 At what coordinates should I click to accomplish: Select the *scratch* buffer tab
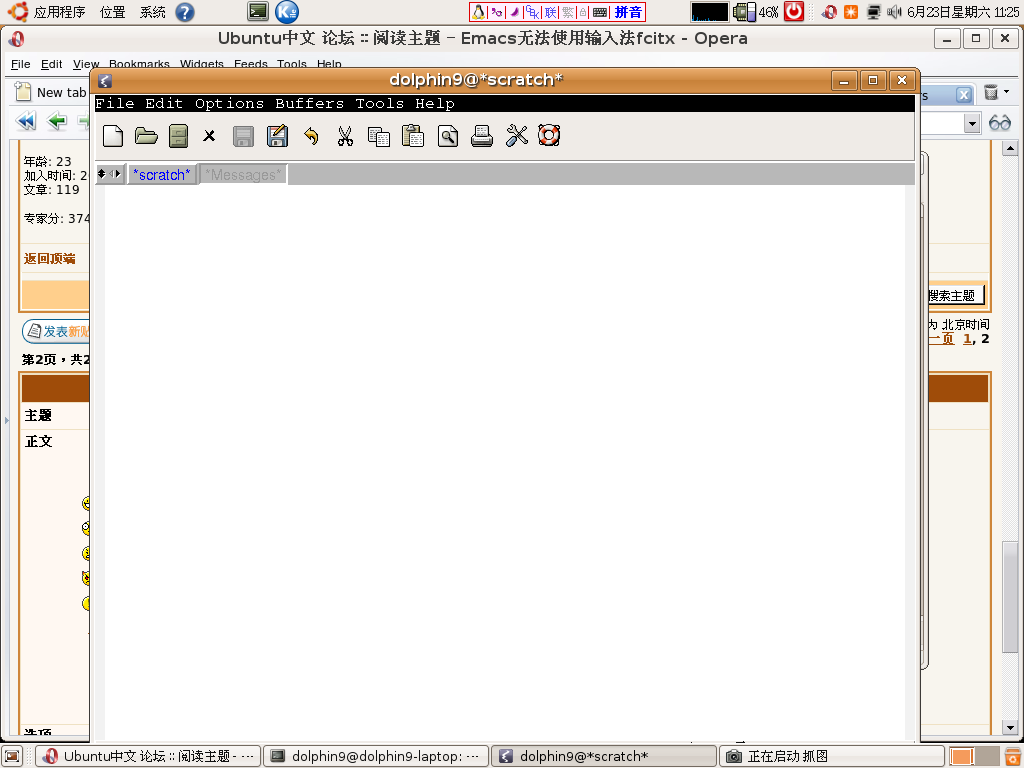(x=161, y=174)
